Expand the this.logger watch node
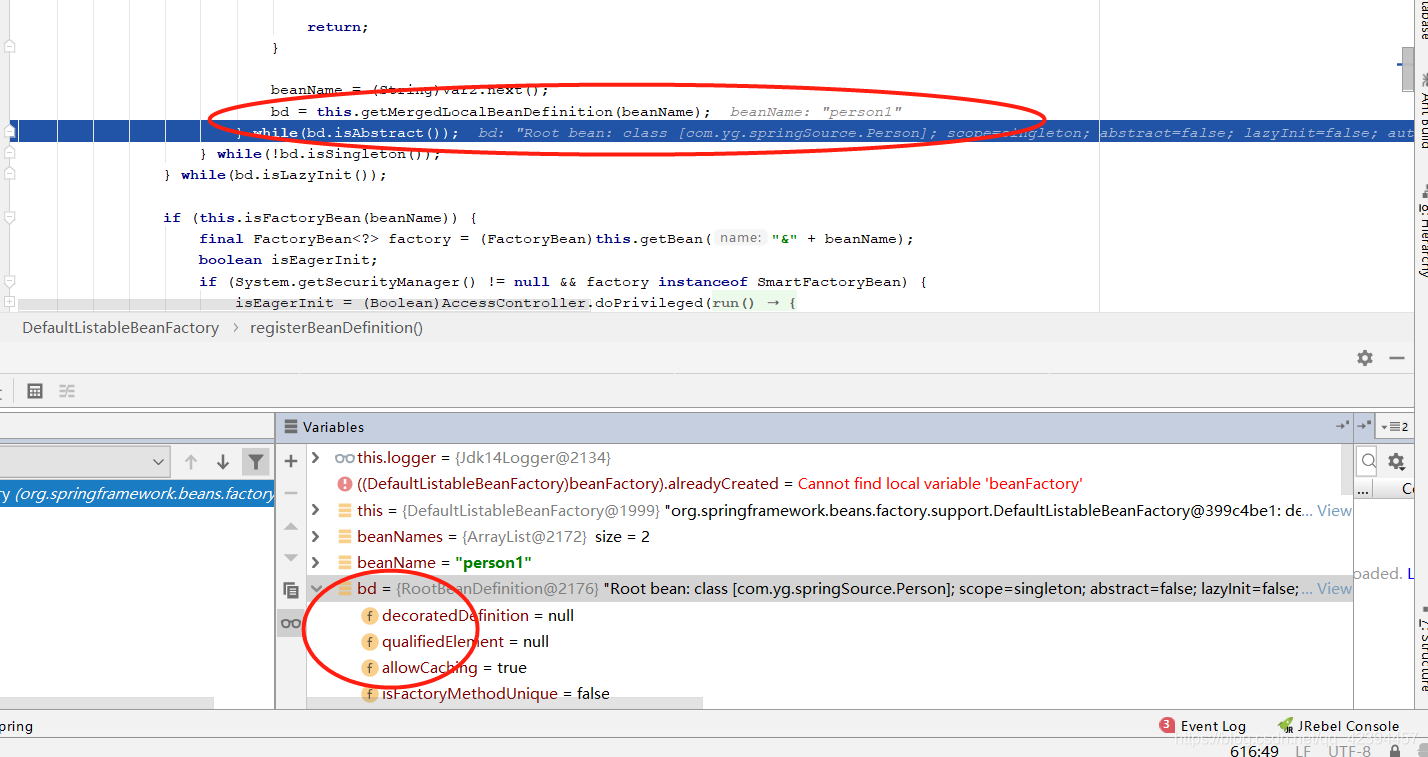The height and width of the screenshot is (757, 1428). [316, 458]
